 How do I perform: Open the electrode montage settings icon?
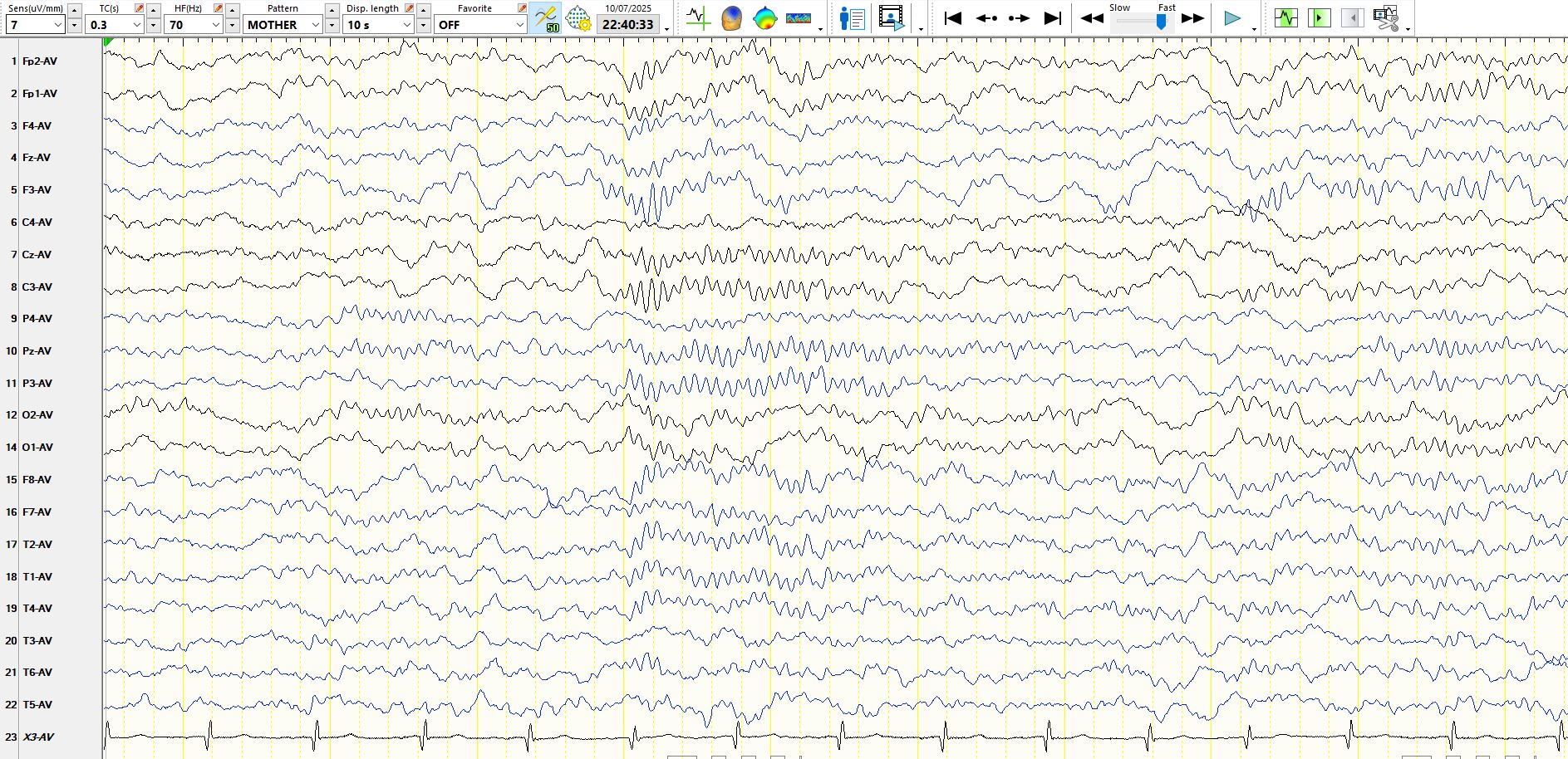click(578, 18)
